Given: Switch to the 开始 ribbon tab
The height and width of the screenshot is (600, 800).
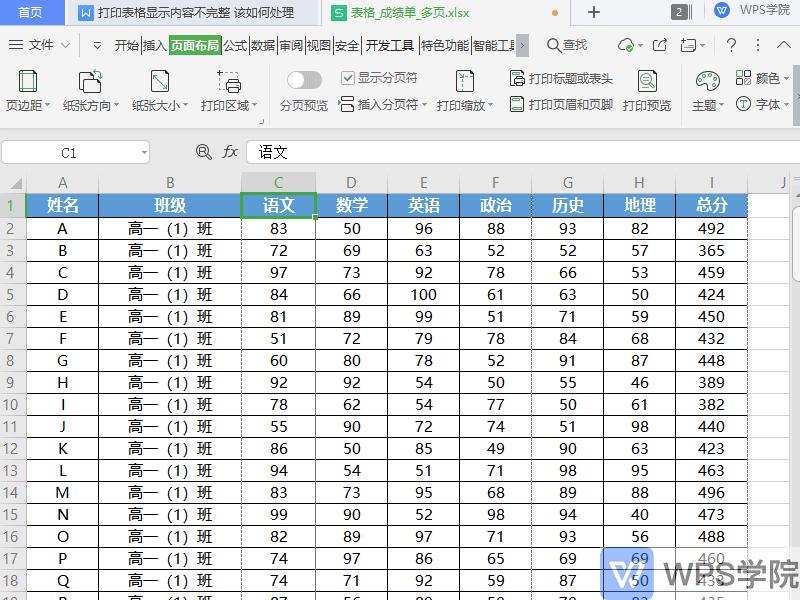Looking at the screenshot, I should [x=128, y=45].
